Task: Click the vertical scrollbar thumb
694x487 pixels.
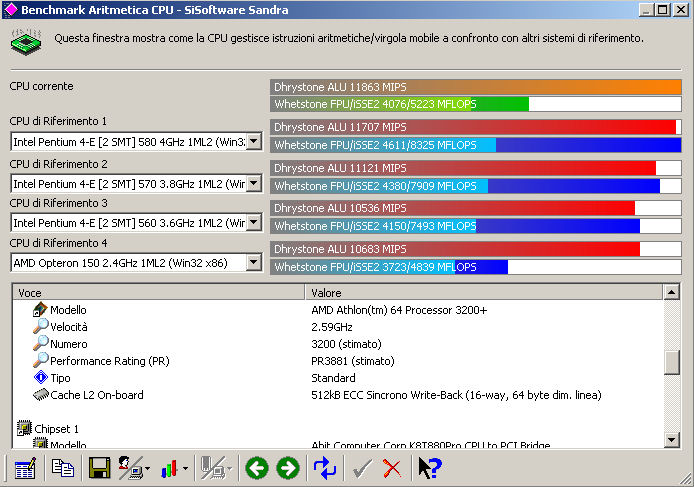Action: (671, 363)
